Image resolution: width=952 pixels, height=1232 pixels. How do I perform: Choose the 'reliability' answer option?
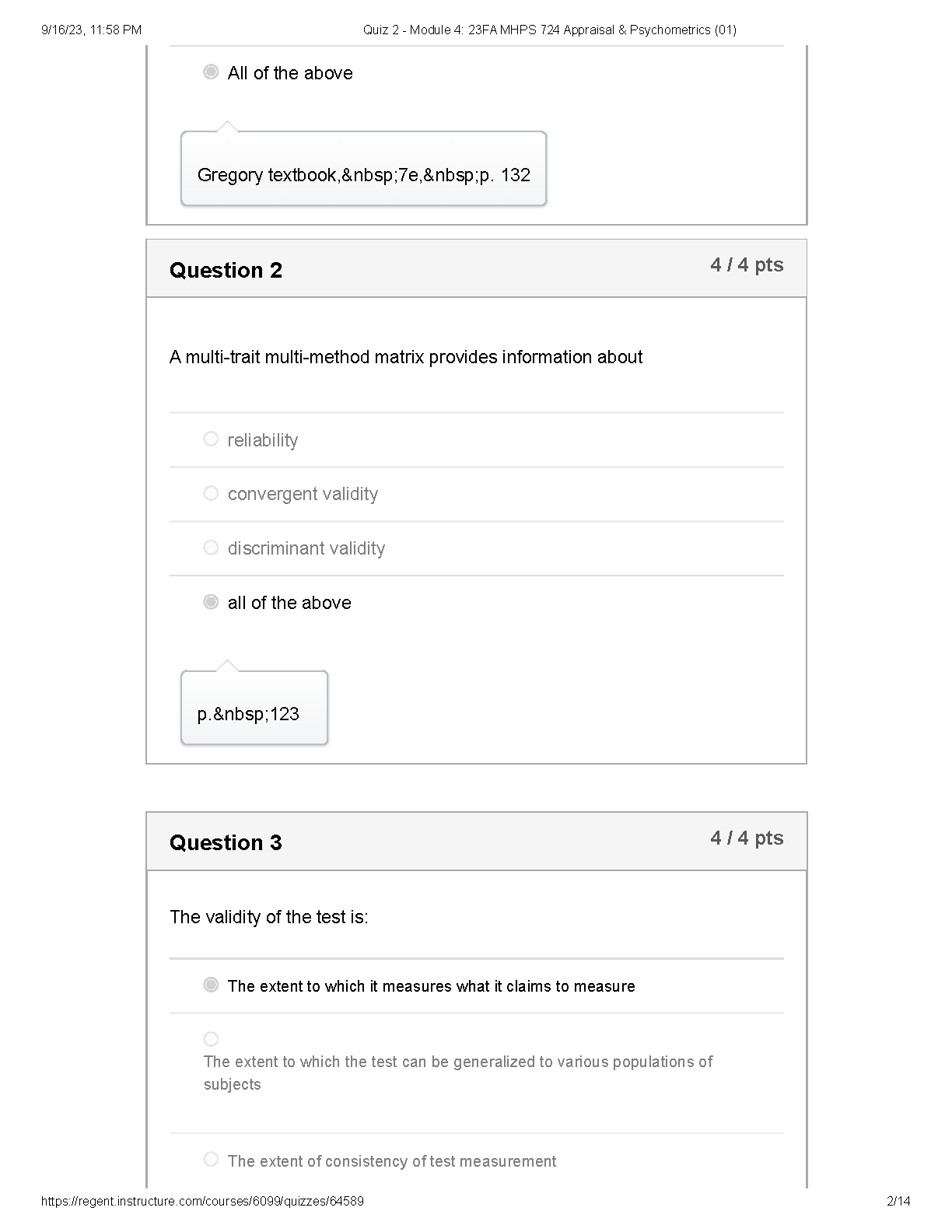coord(211,439)
